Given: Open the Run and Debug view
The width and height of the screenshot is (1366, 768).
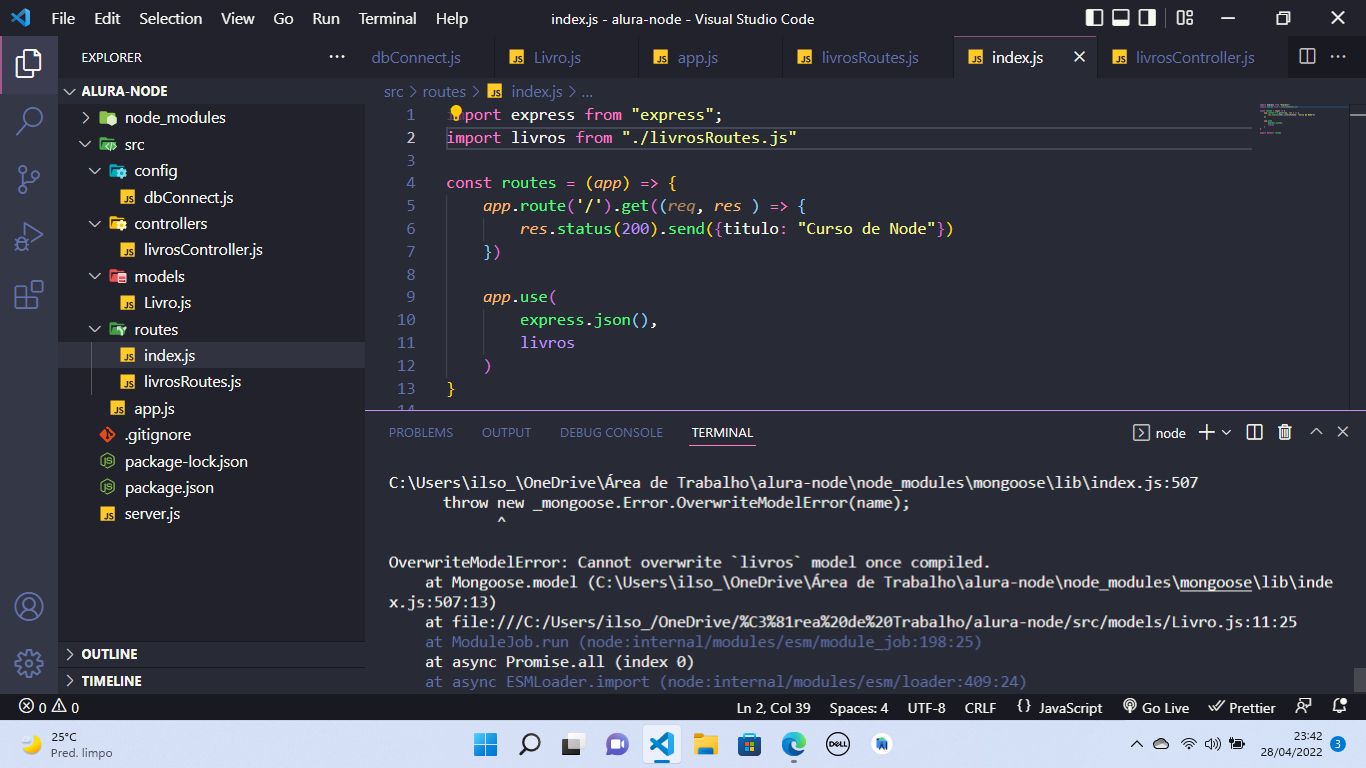Looking at the screenshot, I should point(29,237).
